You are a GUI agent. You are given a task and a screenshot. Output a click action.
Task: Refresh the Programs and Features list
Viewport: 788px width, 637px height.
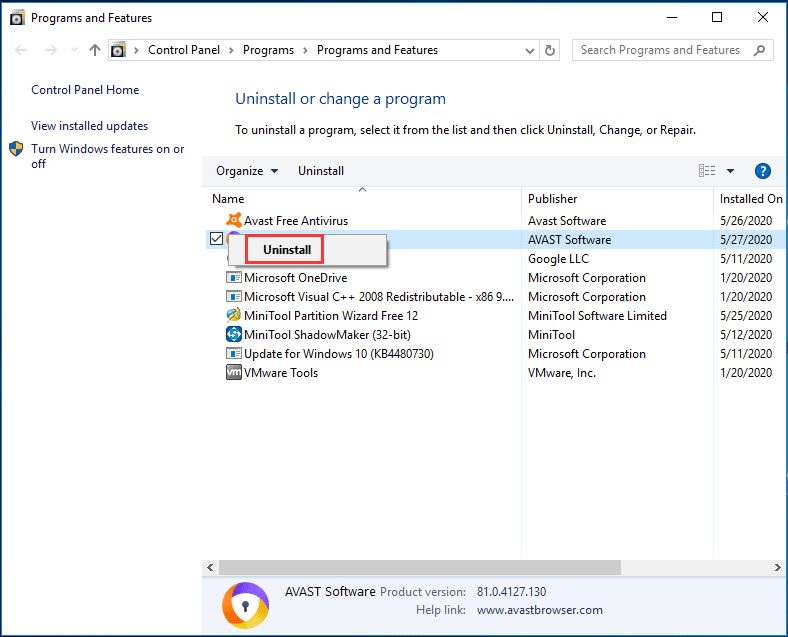tap(550, 50)
